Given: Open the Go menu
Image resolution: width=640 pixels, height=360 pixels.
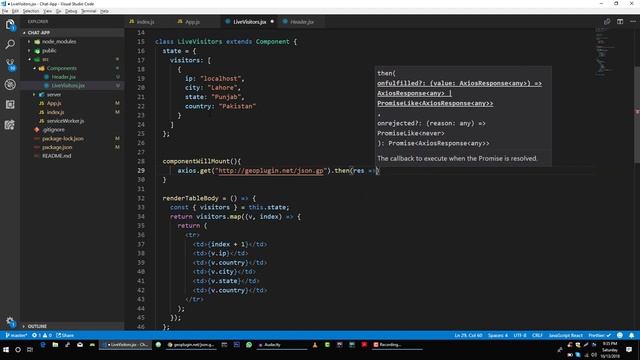Looking at the screenshot, I should (58, 11).
